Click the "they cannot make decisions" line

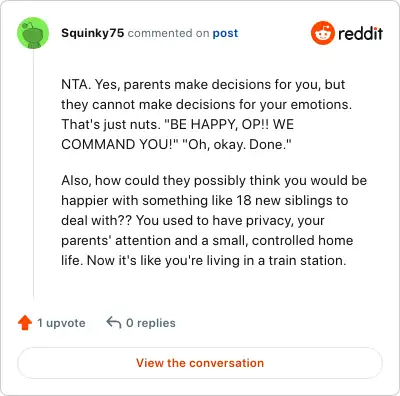click(206, 104)
